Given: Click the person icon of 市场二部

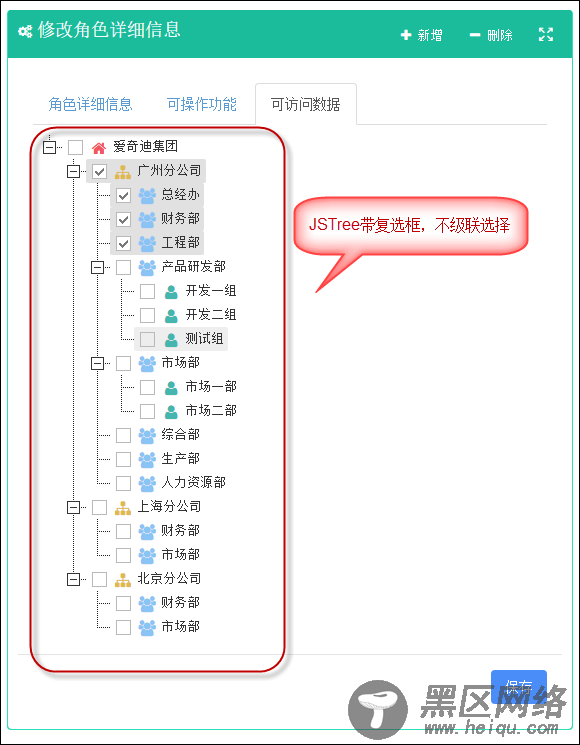Looking at the screenshot, I should (171, 412).
